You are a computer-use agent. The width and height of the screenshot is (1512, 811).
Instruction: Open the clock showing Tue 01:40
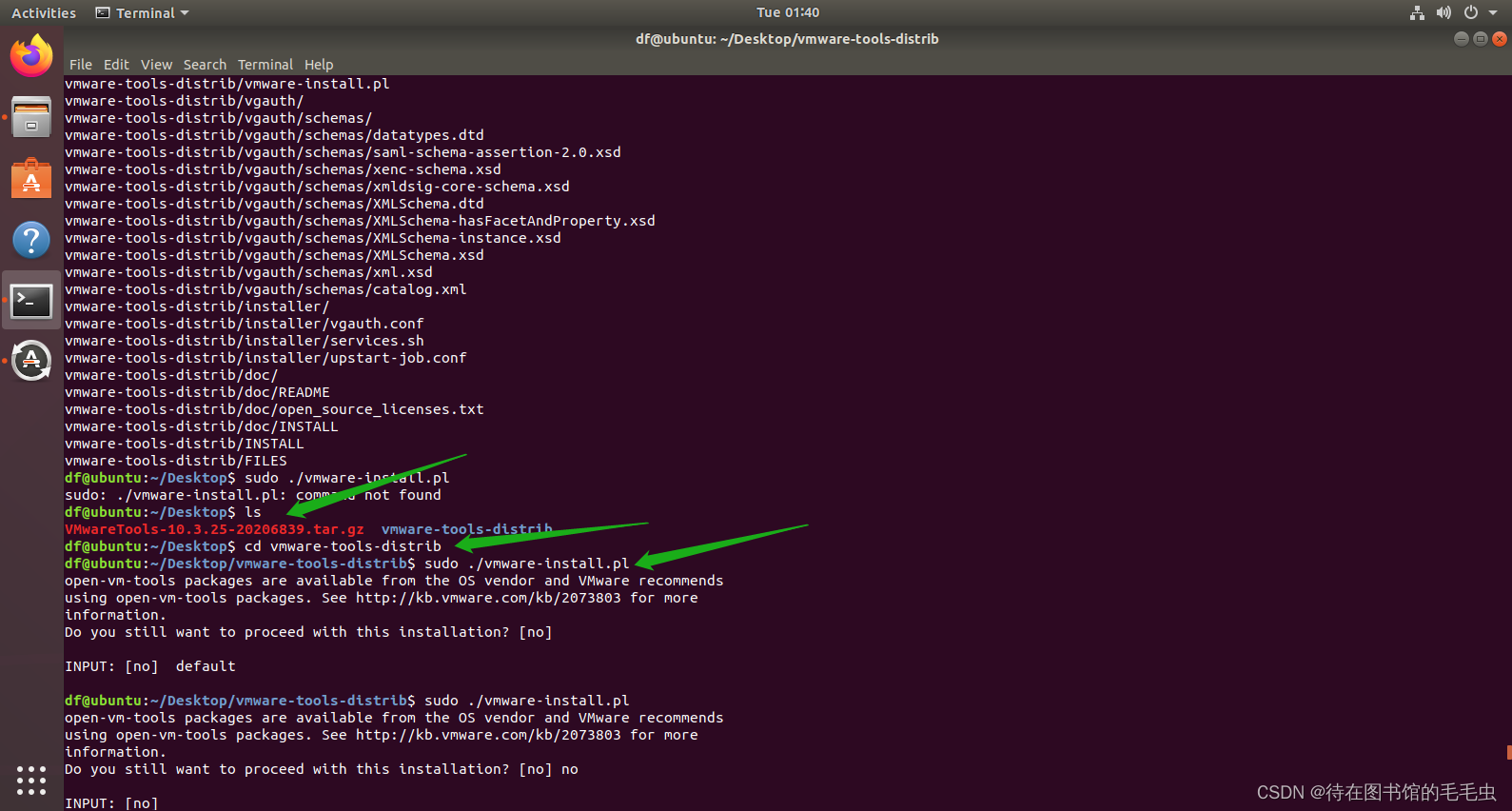click(788, 12)
